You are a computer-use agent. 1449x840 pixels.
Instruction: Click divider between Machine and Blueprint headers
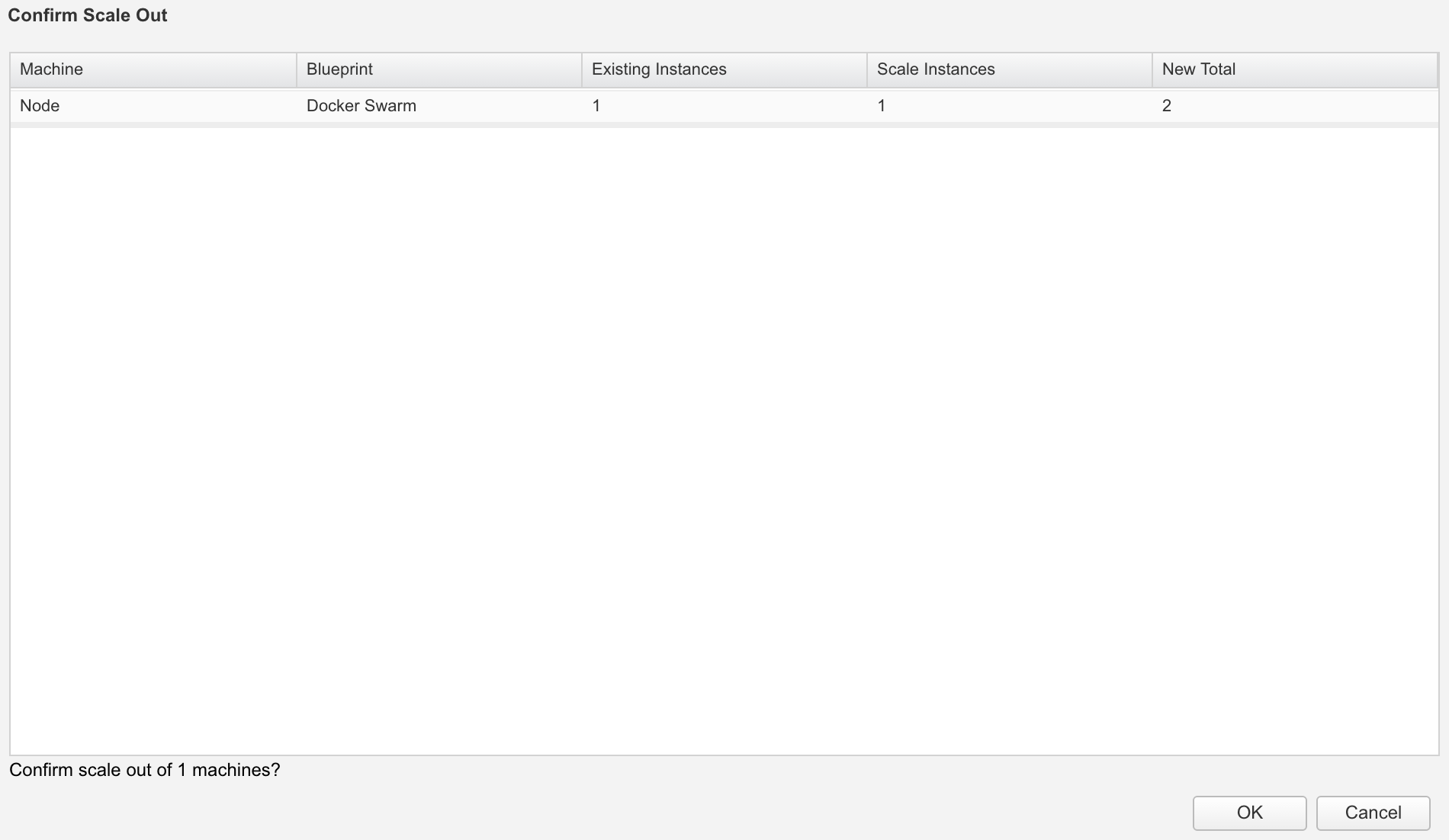tap(297, 69)
